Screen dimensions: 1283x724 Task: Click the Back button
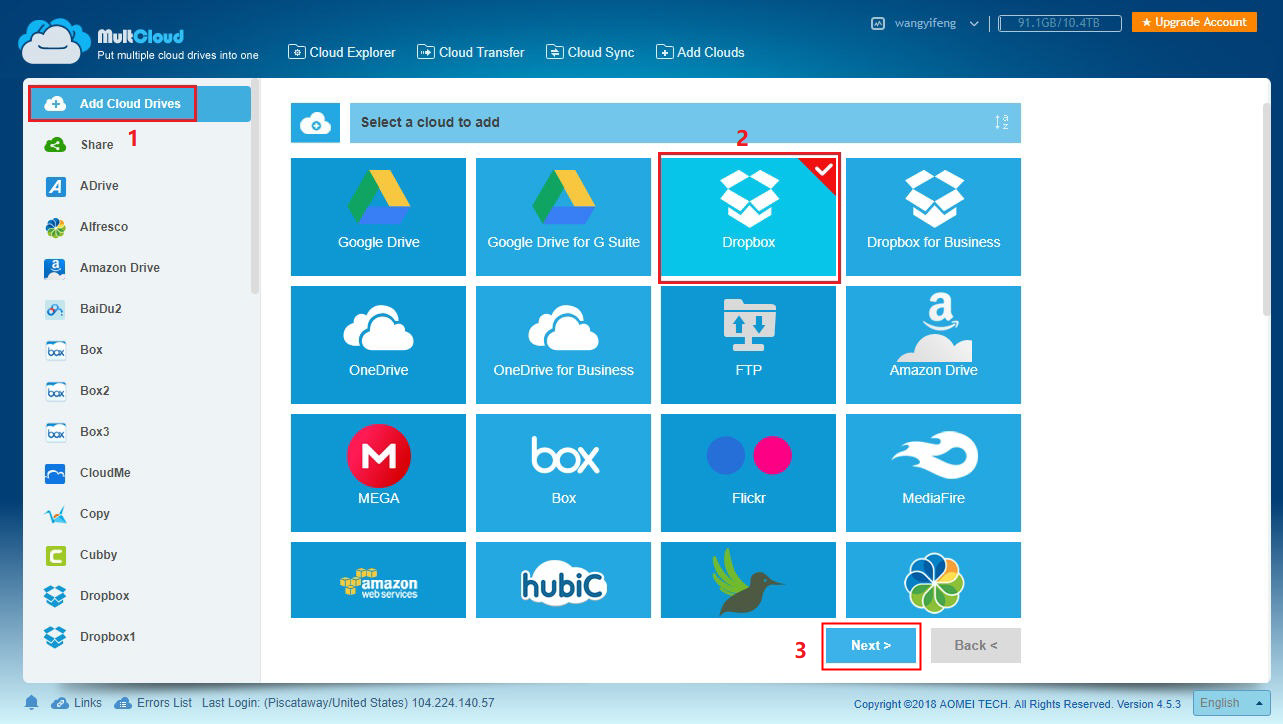(976, 645)
